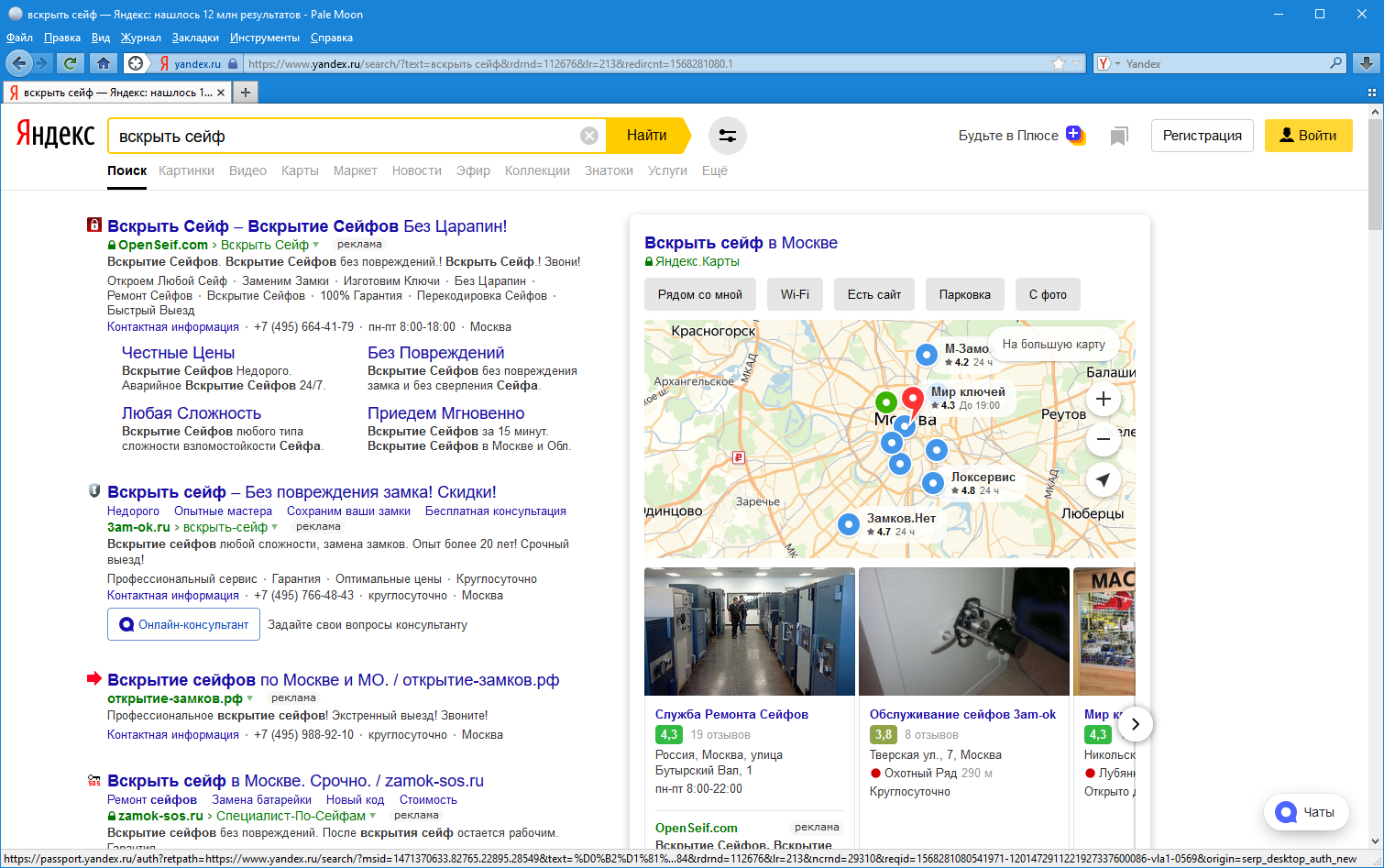Open the Файл menu

[19, 38]
